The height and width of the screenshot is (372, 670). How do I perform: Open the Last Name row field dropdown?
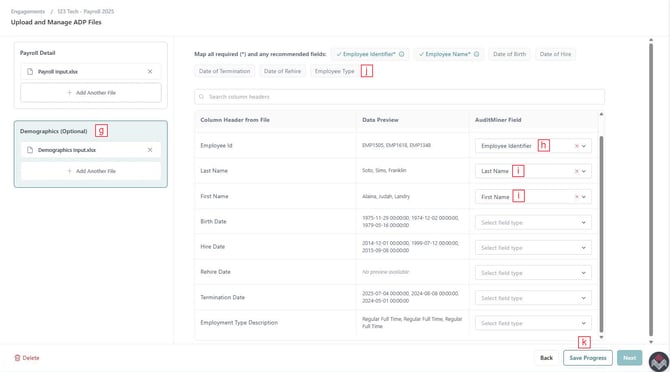(x=584, y=171)
